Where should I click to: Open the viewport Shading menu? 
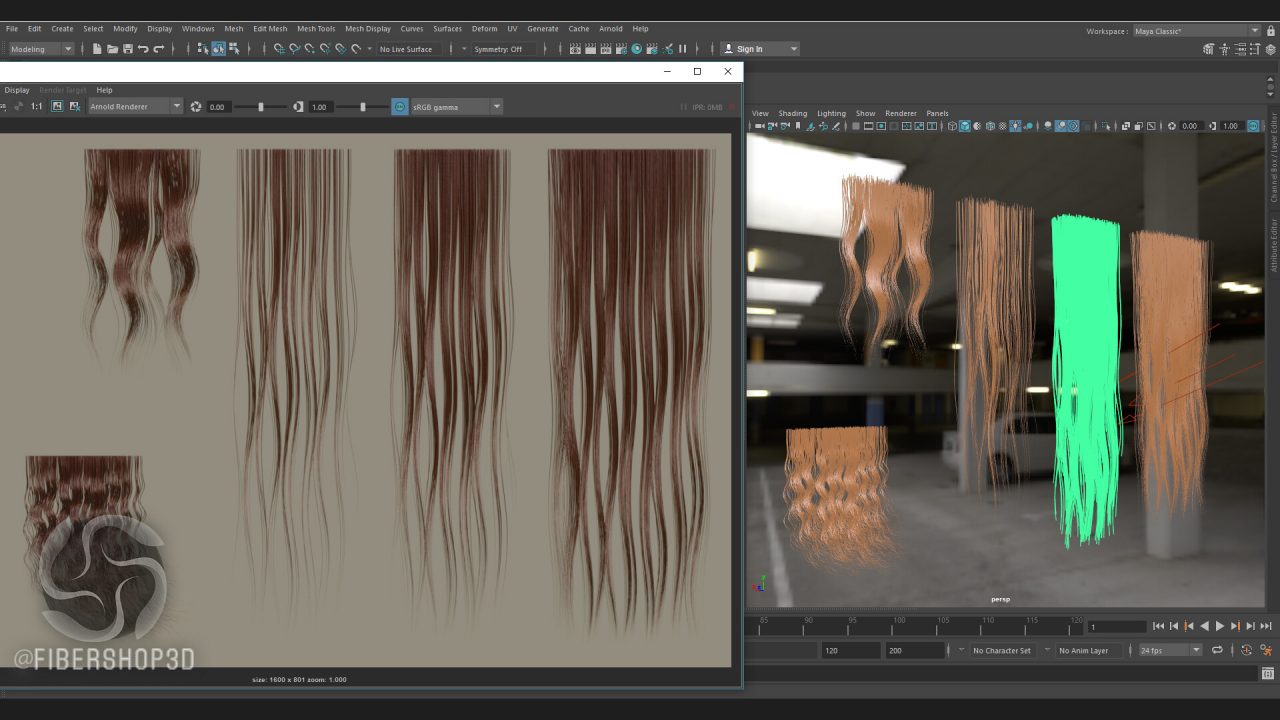pyautogui.click(x=792, y=113)
